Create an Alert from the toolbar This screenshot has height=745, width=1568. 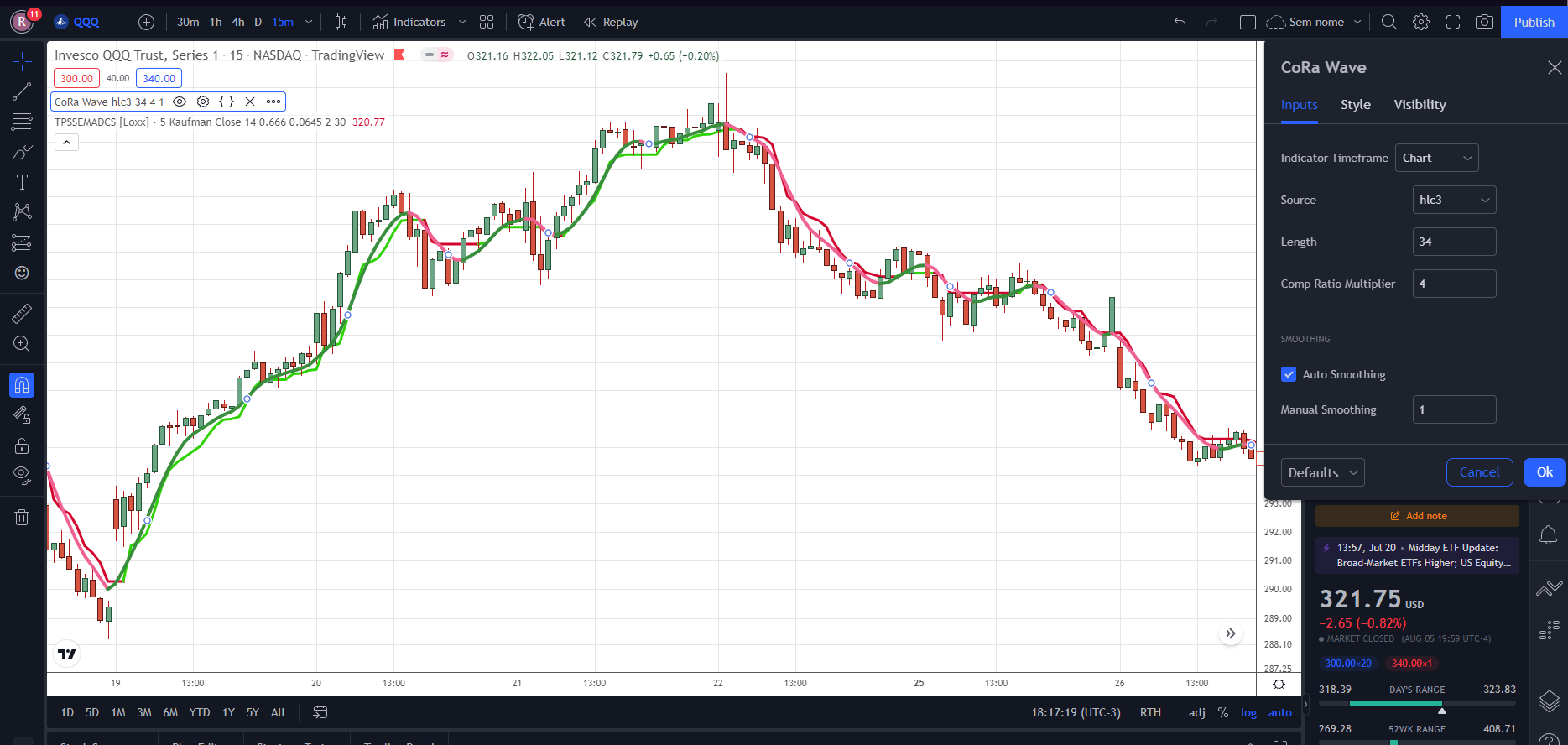tap(541, 22)
